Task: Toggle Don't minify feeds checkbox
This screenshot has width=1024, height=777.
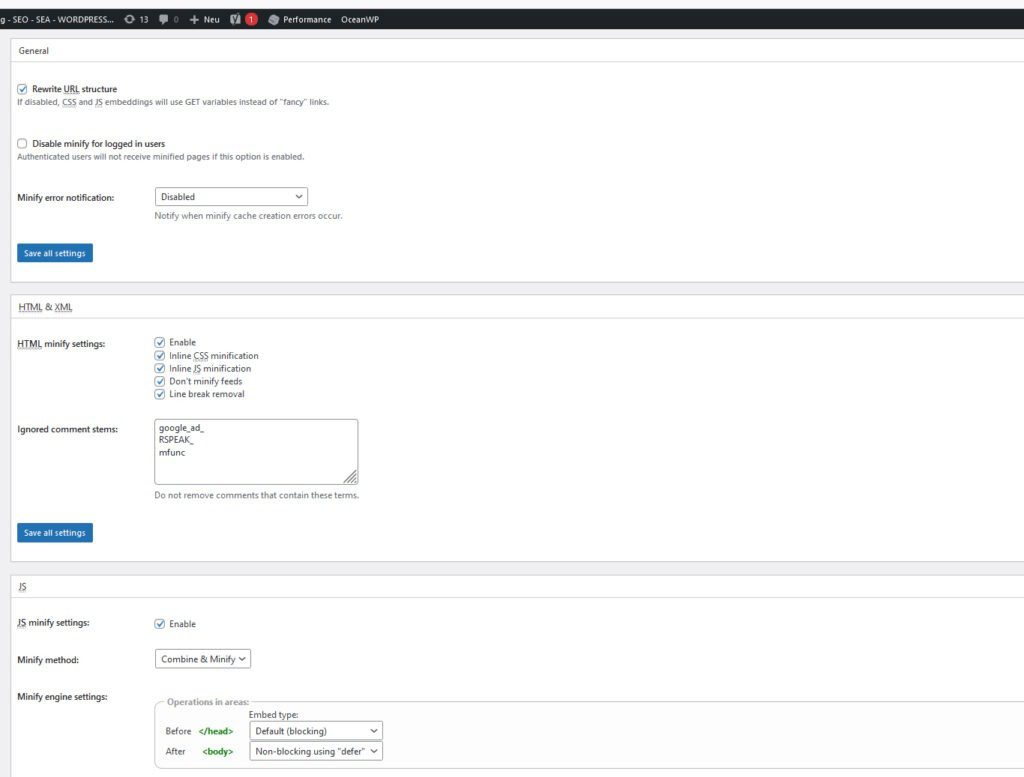Action: tap(160, 381)
